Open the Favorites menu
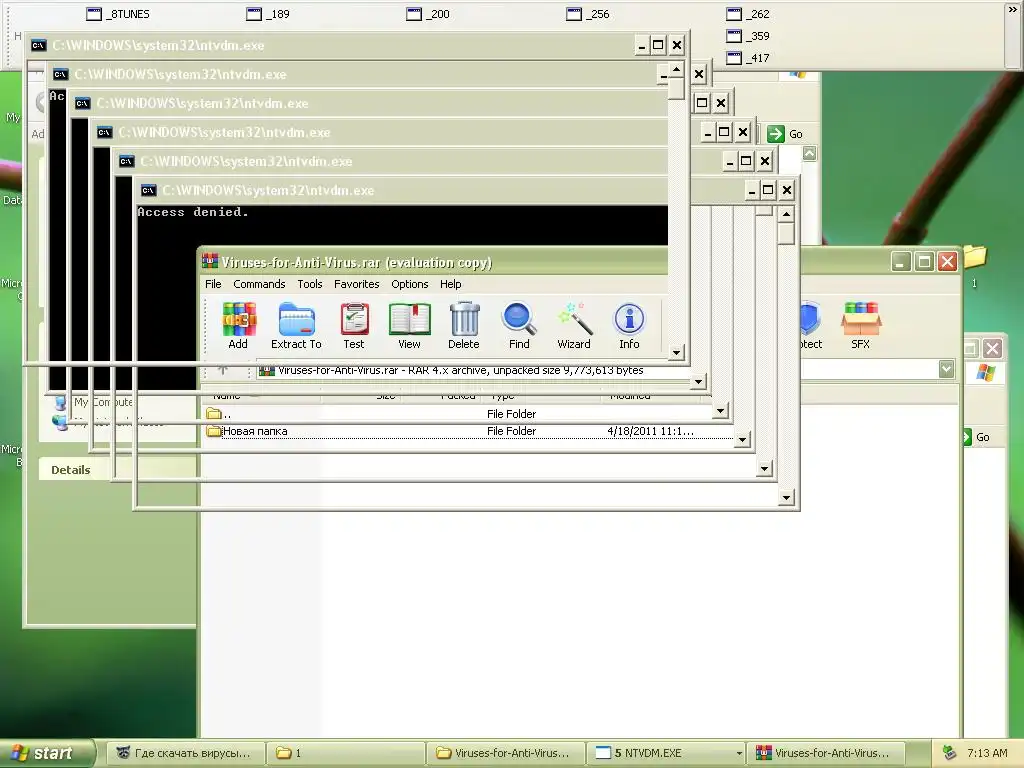Screen dimensions: 1024x768 (357, 284)
